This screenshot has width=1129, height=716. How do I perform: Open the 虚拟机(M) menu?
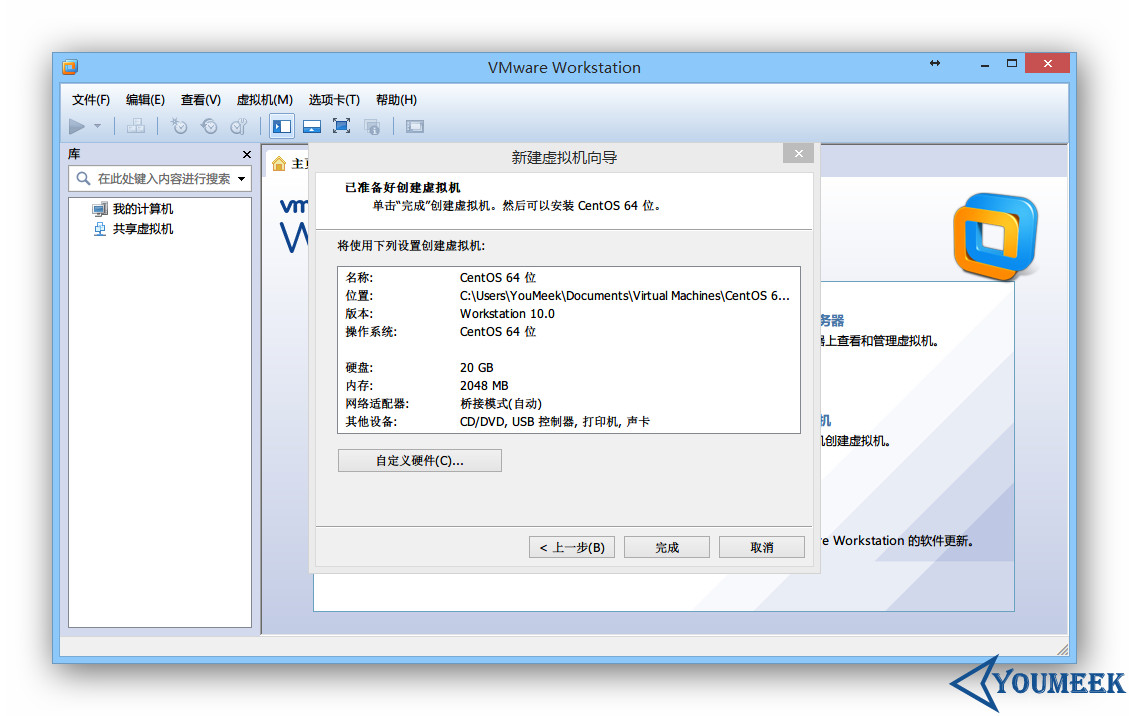click(264, 99)
